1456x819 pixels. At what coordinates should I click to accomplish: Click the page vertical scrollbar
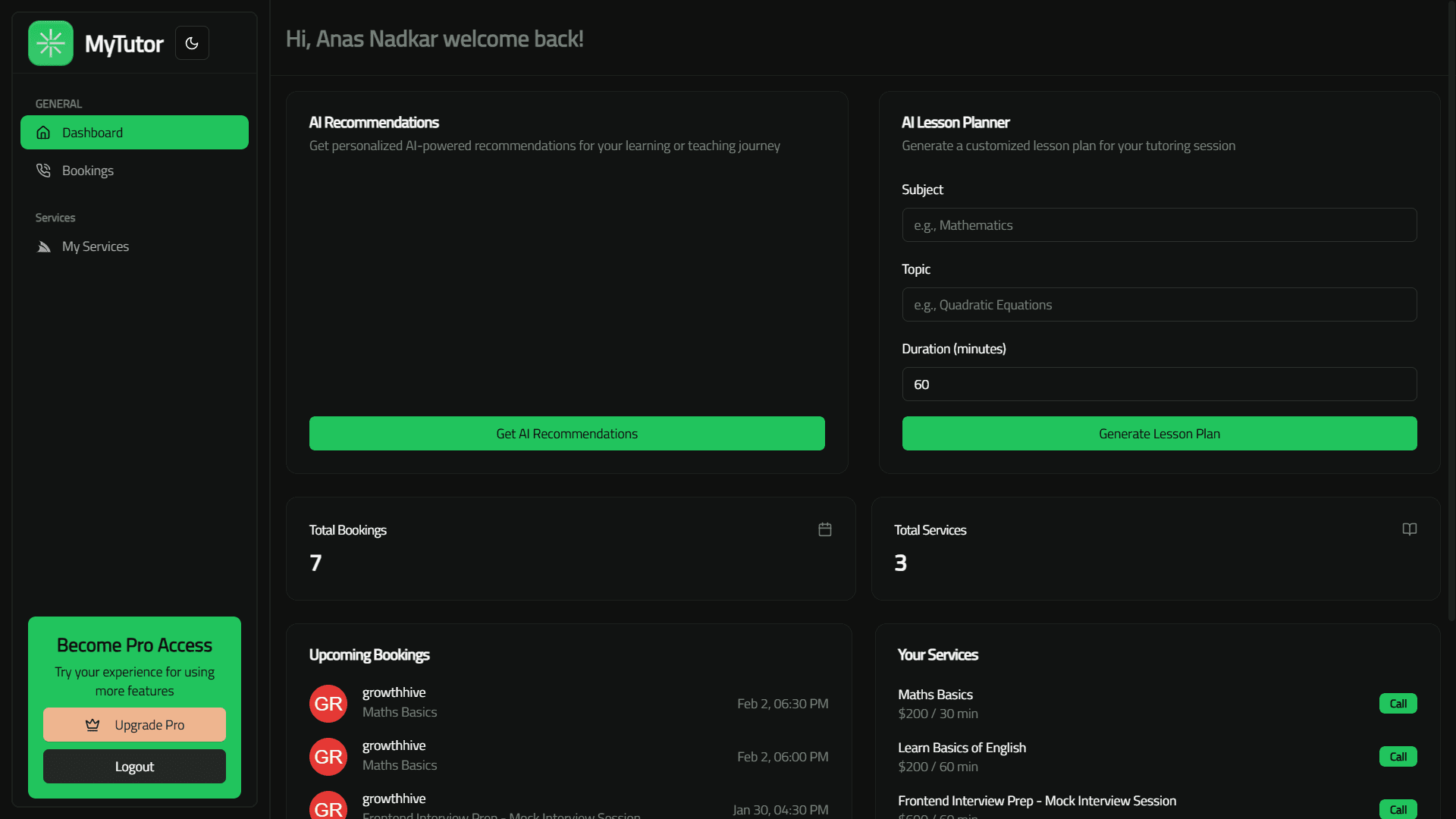pos(1451,311)
